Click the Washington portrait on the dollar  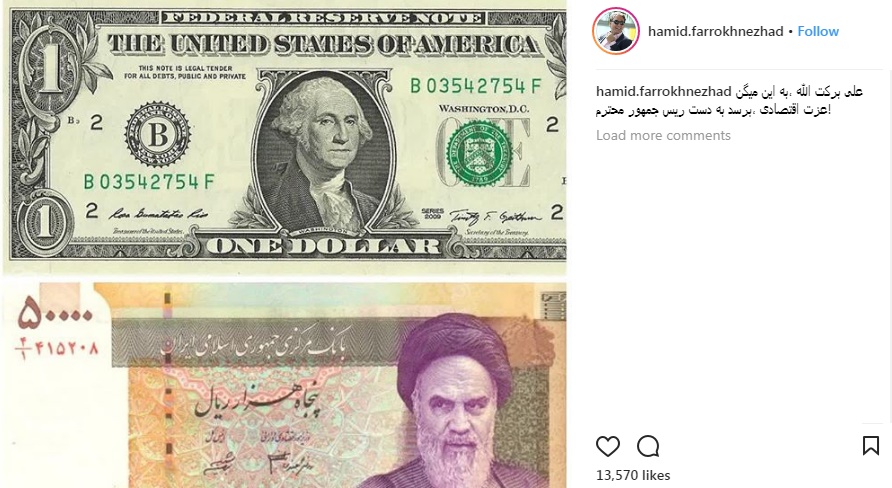pyautogui.click(x=324, y=152)
